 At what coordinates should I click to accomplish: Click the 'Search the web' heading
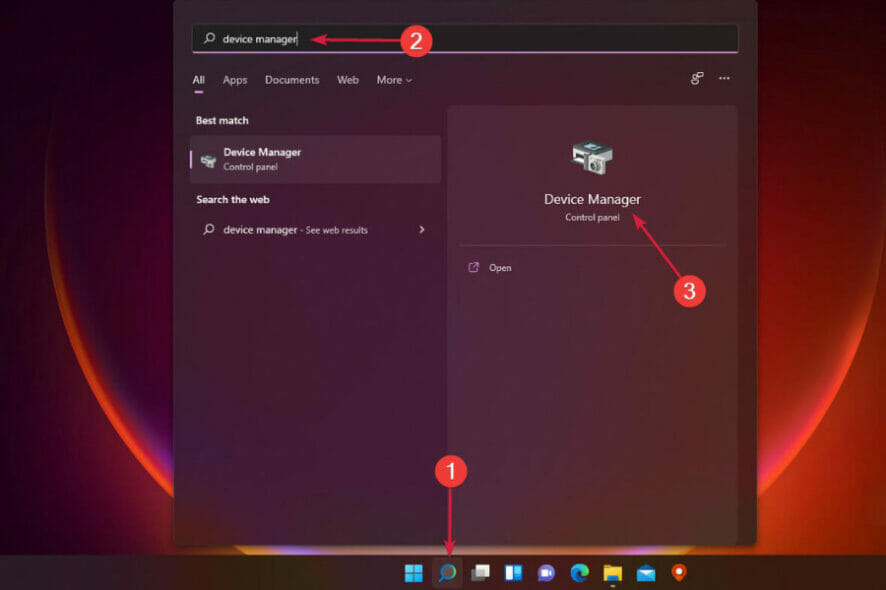click(233, 199)
